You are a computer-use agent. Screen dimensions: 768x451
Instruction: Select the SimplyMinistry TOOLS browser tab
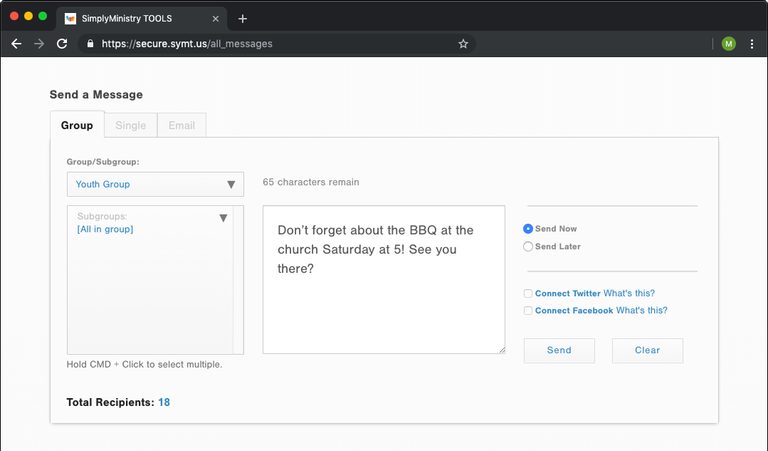pos(142,19)
